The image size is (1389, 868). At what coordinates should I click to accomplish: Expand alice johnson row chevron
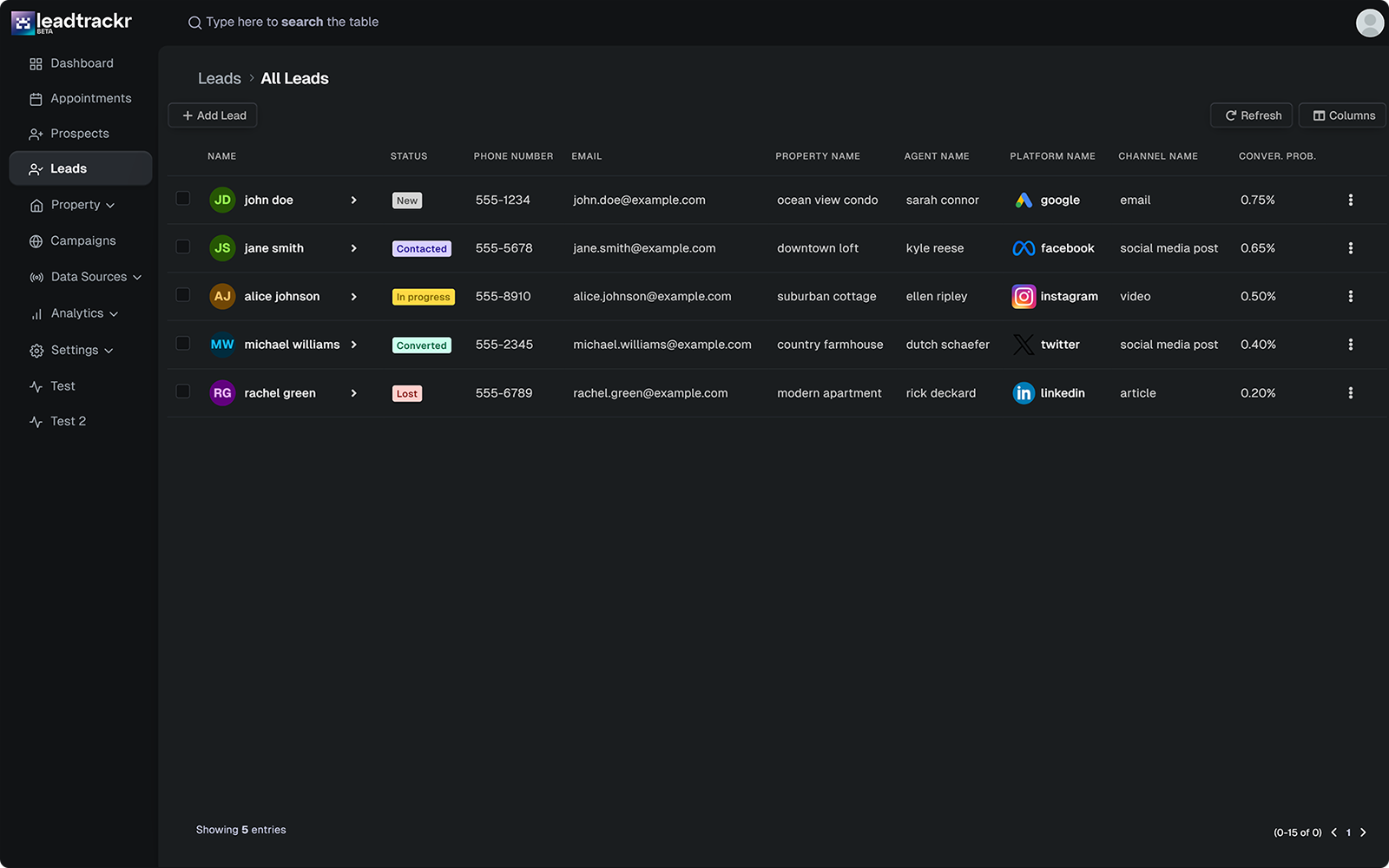pos(353,297)
